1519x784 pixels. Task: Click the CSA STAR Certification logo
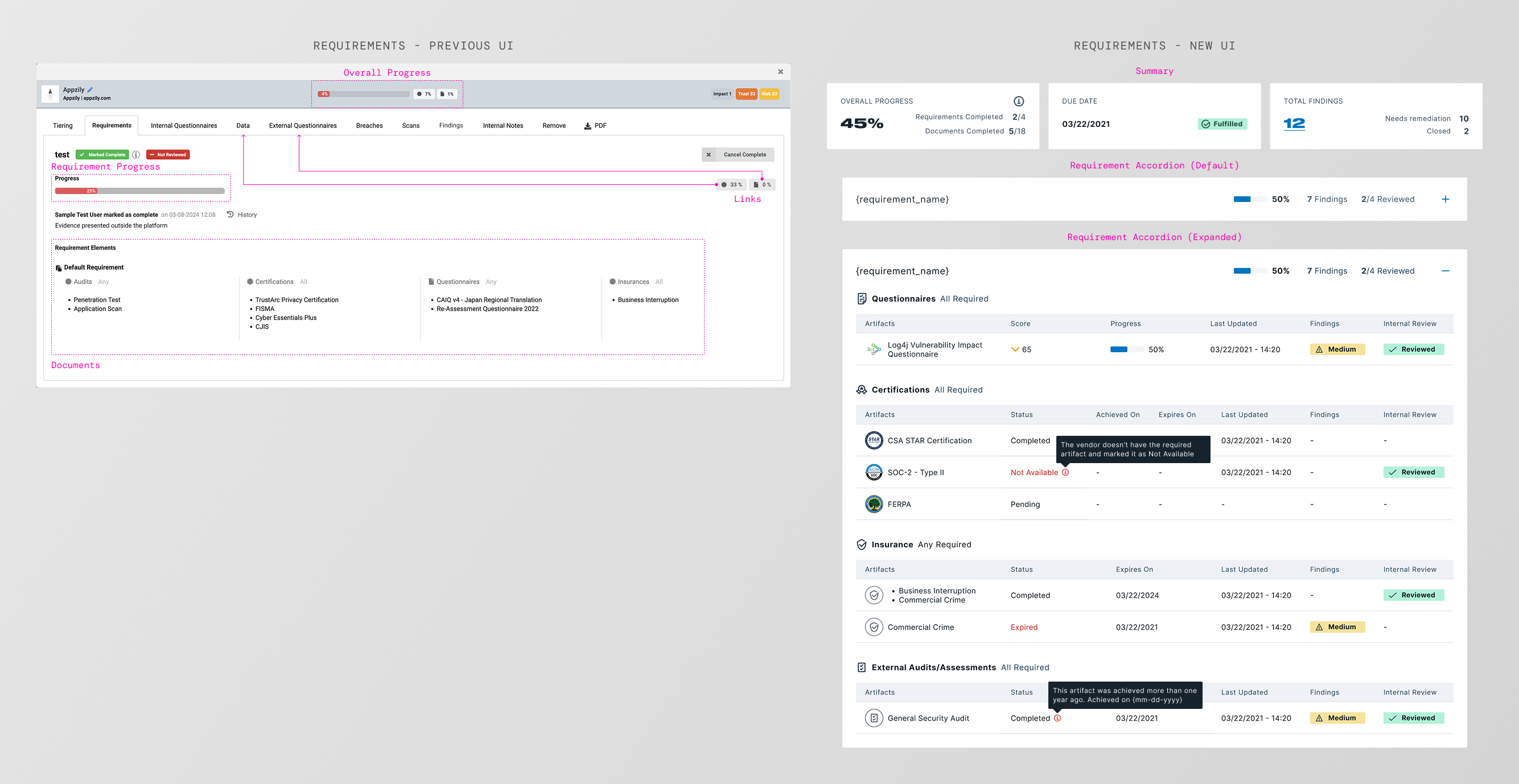874,440
